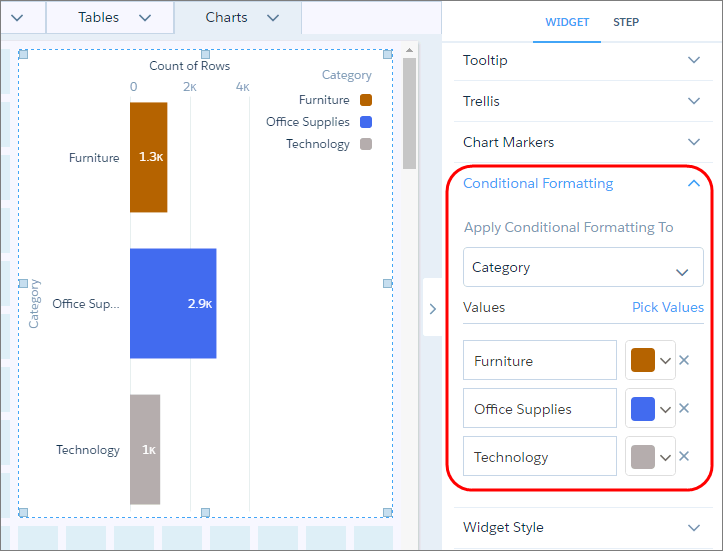This screenshot has height=551, width=723.
Task: Open the Furniture orange color picker
Action: (x=650, y=360)
